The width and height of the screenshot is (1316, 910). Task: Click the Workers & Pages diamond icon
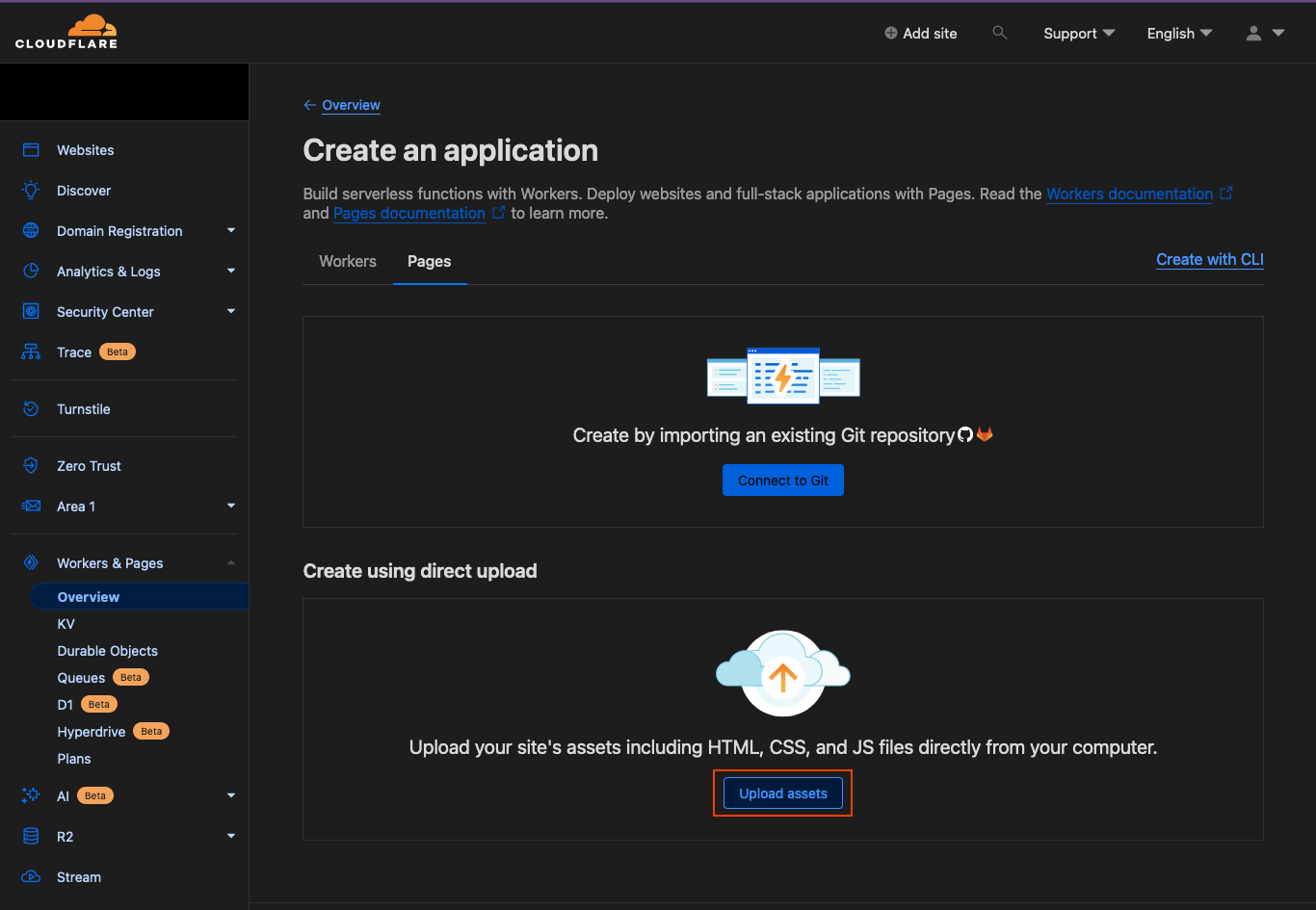point(31,563)
